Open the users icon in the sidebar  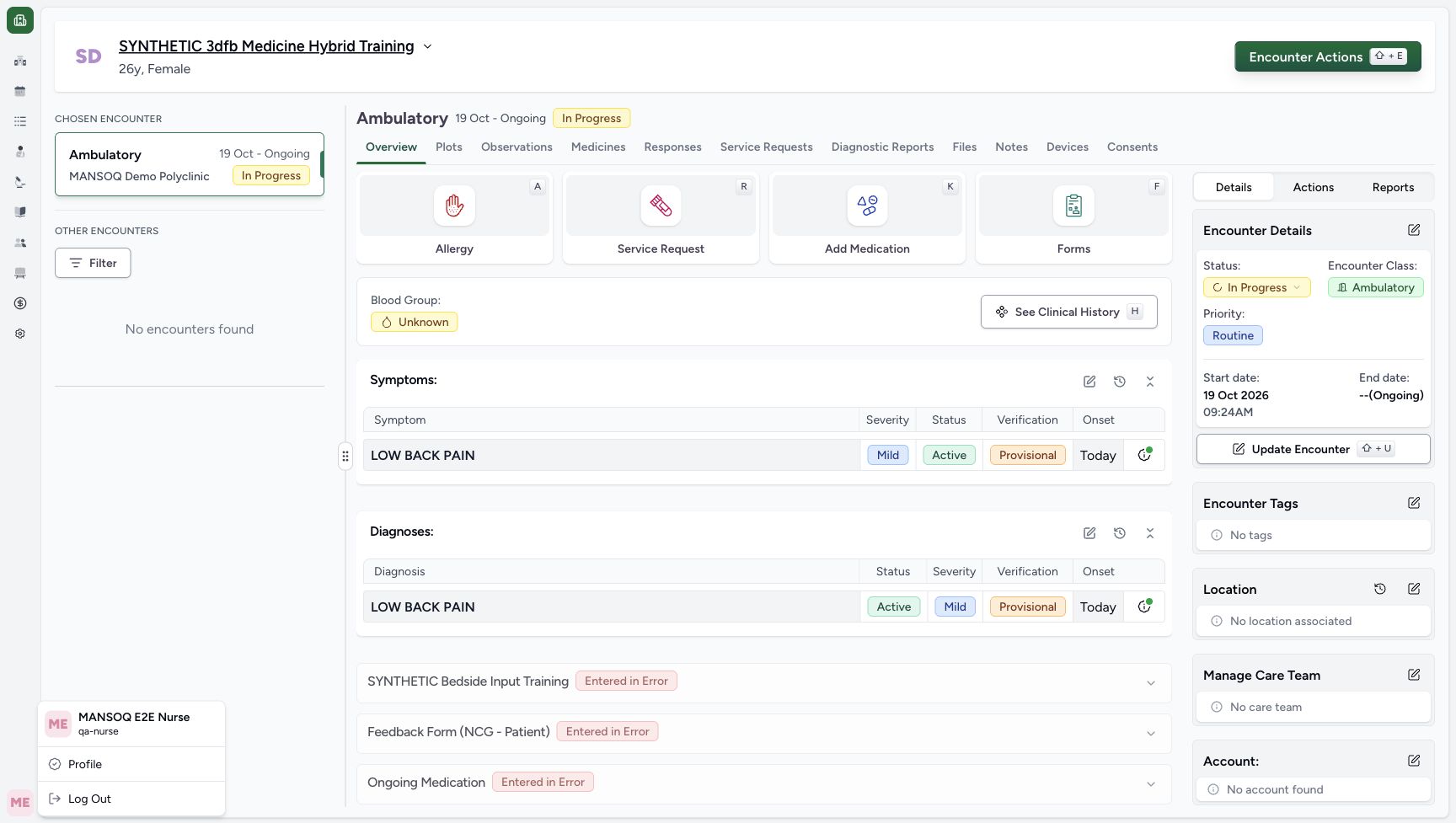pyautogui.click(x=20, y=243)
